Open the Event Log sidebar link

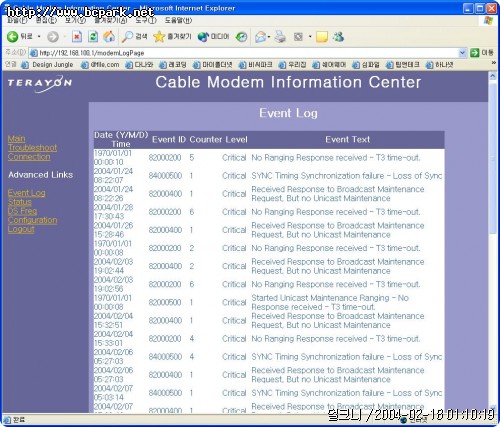pos(26,193)
